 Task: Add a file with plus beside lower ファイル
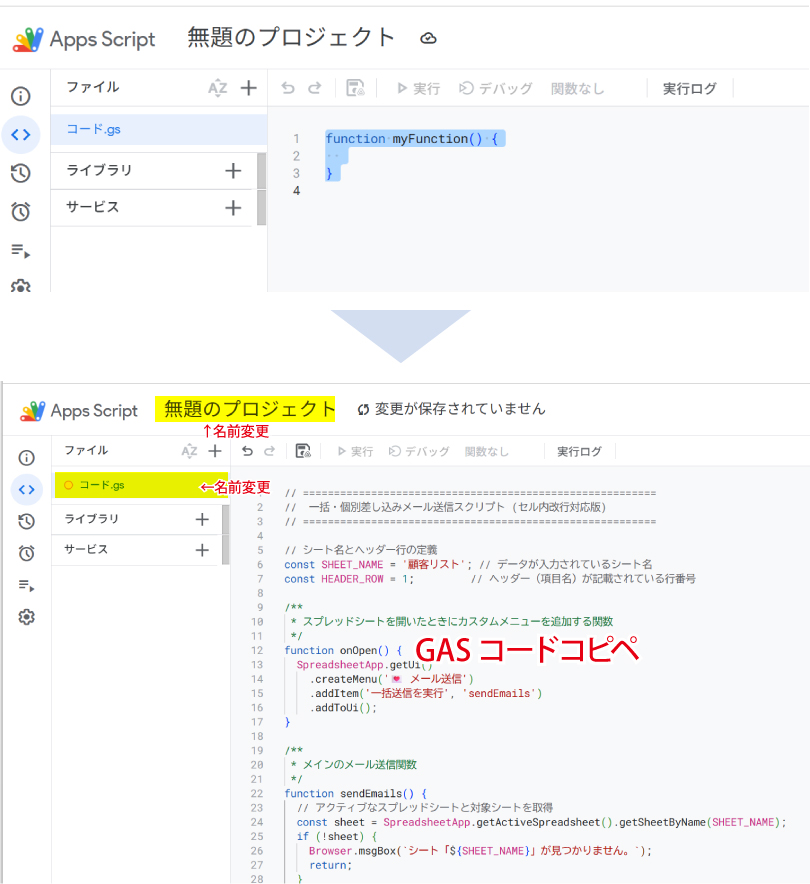214,452
